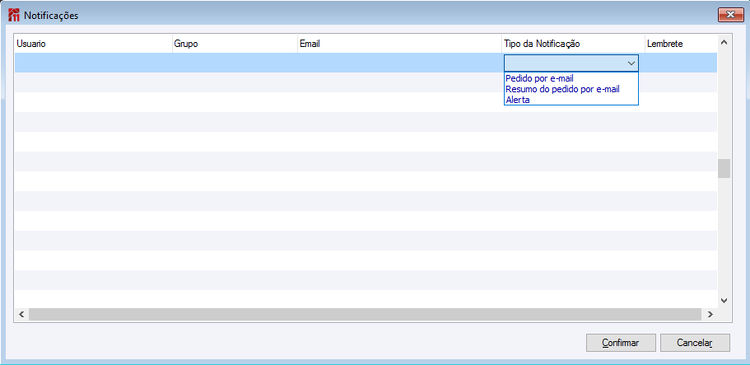
Task: Collapse the Tipo da Notificação dropdown arrow
Action: click(631, 63)
